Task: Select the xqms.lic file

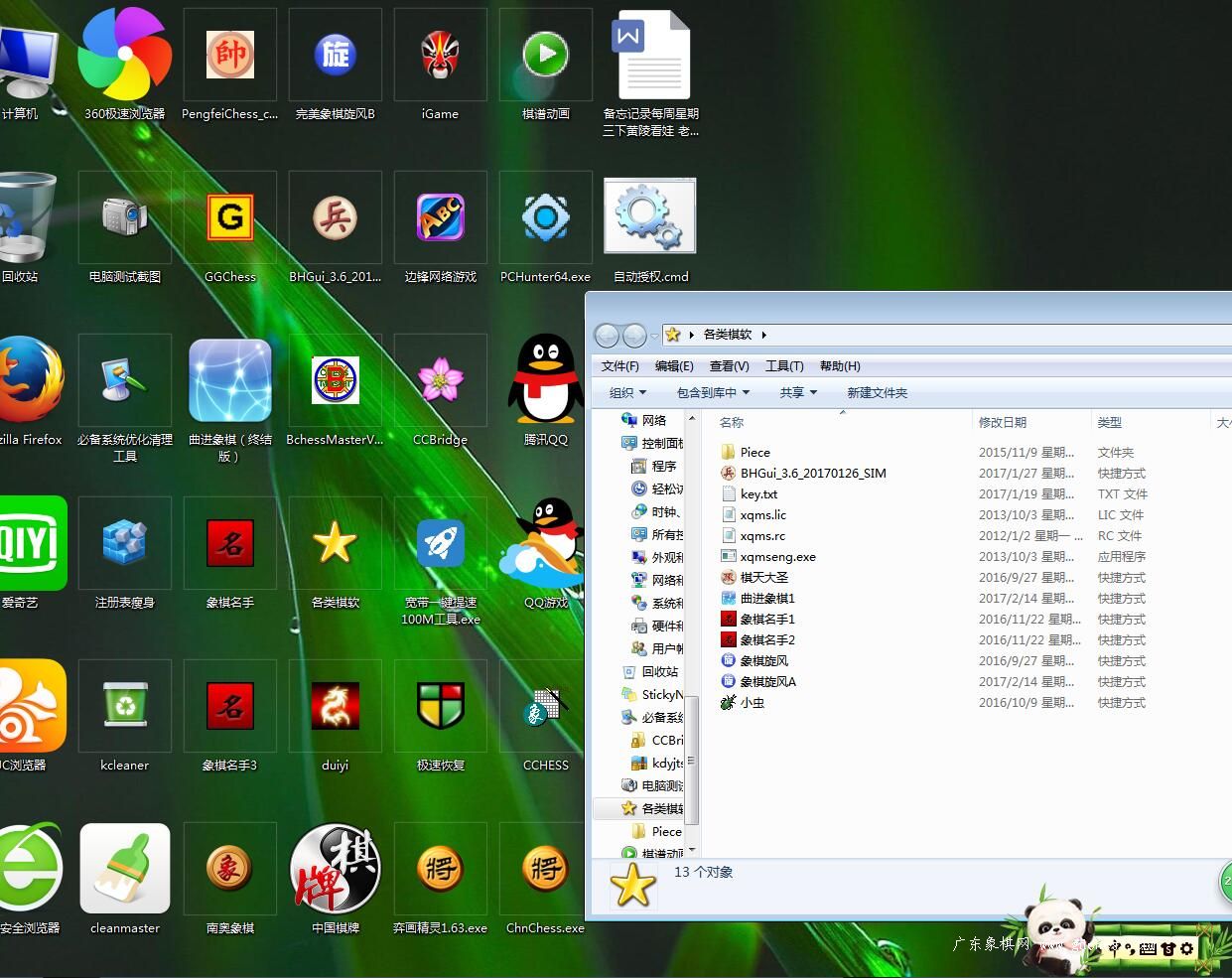Action: [x=753, y=514]
